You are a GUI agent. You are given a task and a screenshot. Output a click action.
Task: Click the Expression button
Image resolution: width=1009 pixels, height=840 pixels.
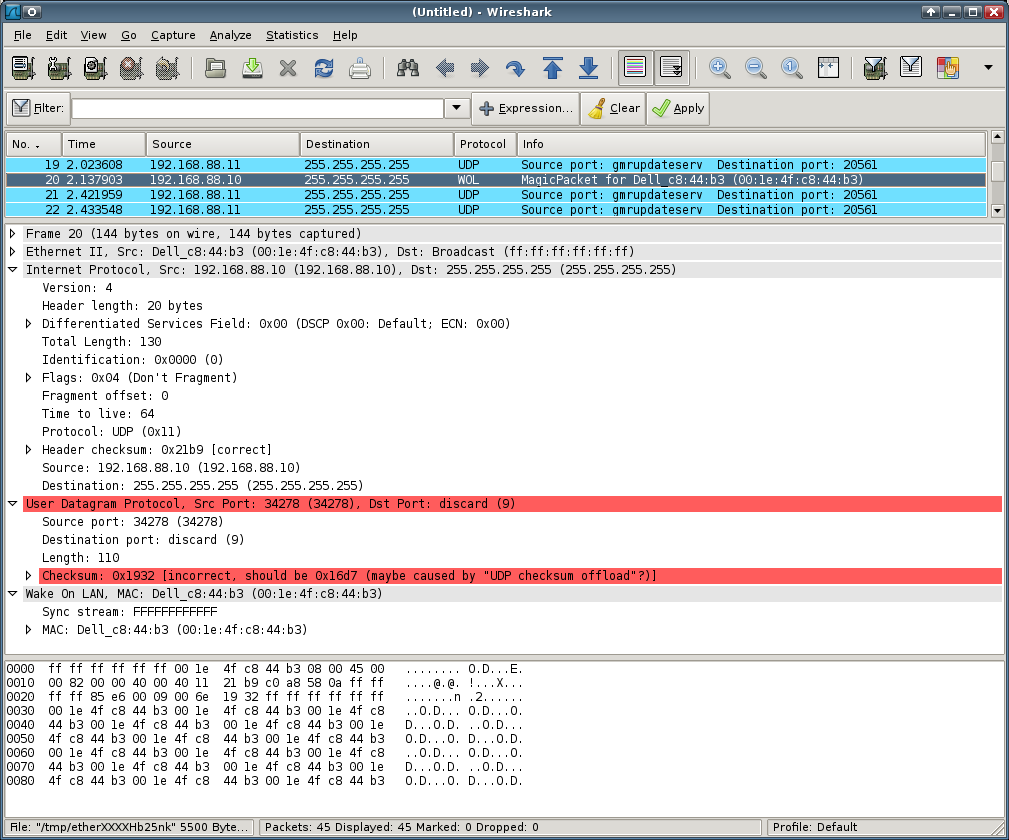525,107
